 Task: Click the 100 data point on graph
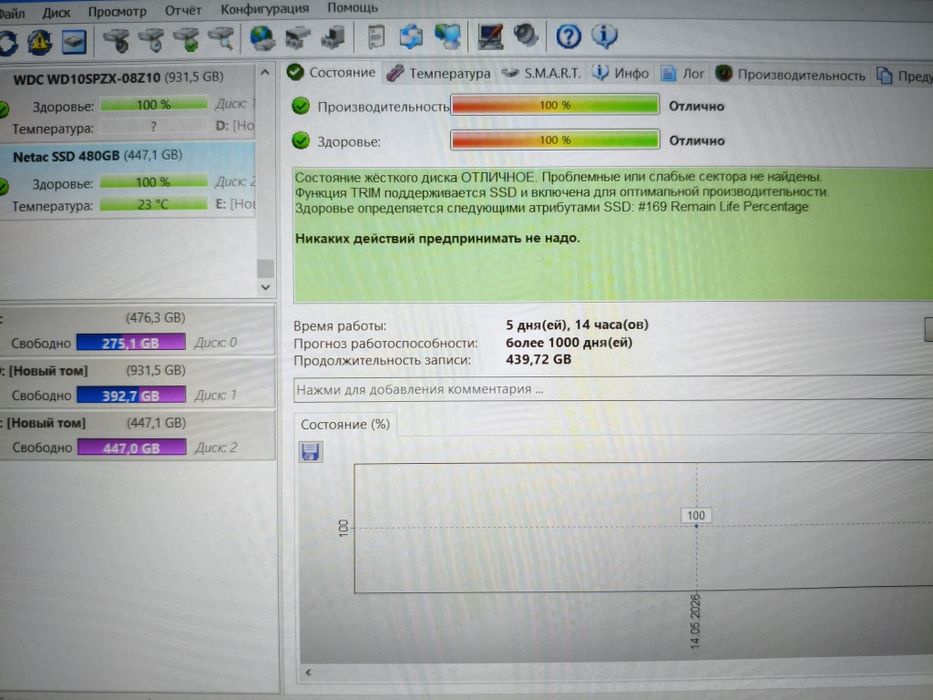coord(696,526)
